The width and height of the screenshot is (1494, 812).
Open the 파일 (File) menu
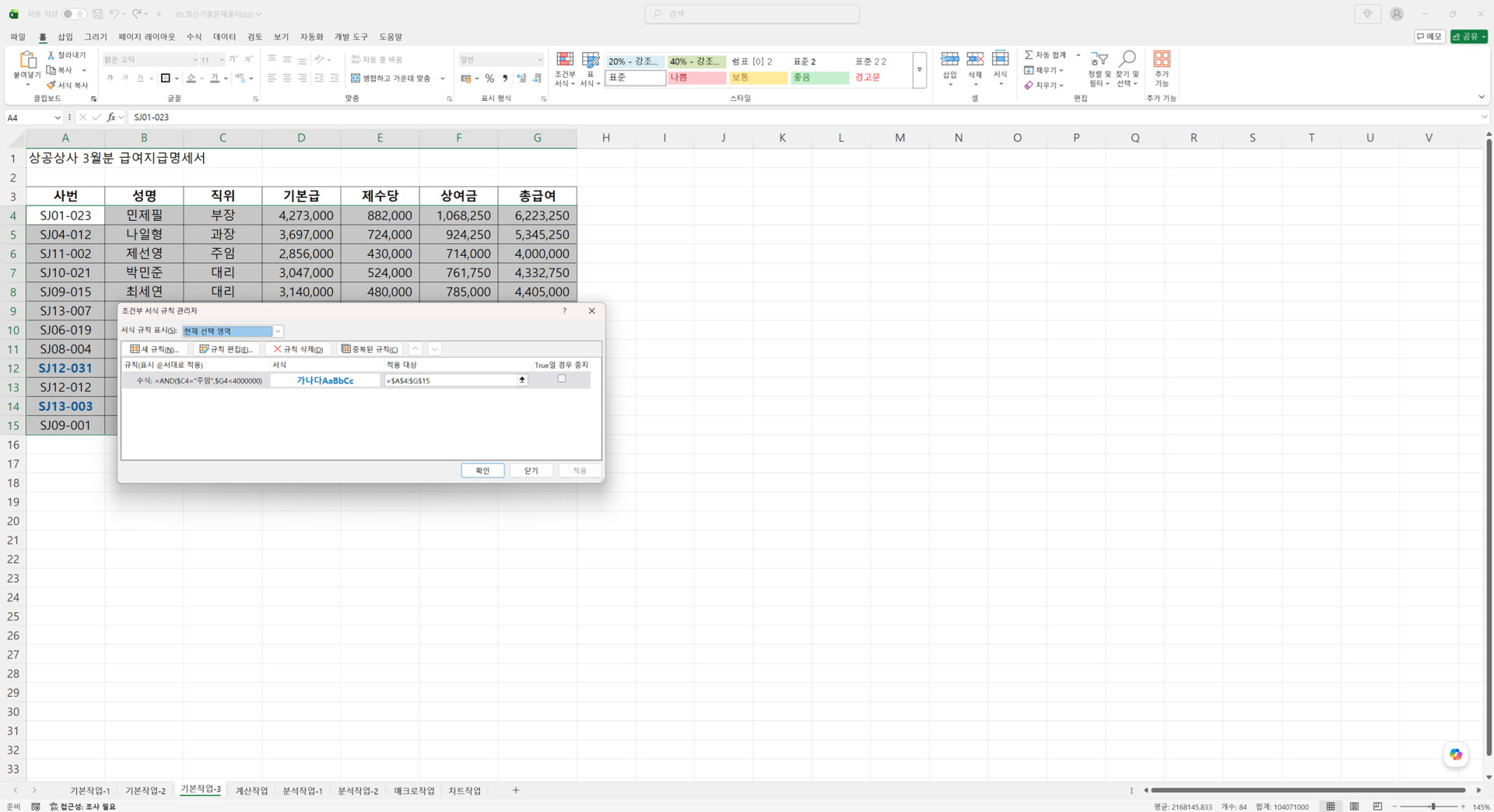[x=18, y=37]
